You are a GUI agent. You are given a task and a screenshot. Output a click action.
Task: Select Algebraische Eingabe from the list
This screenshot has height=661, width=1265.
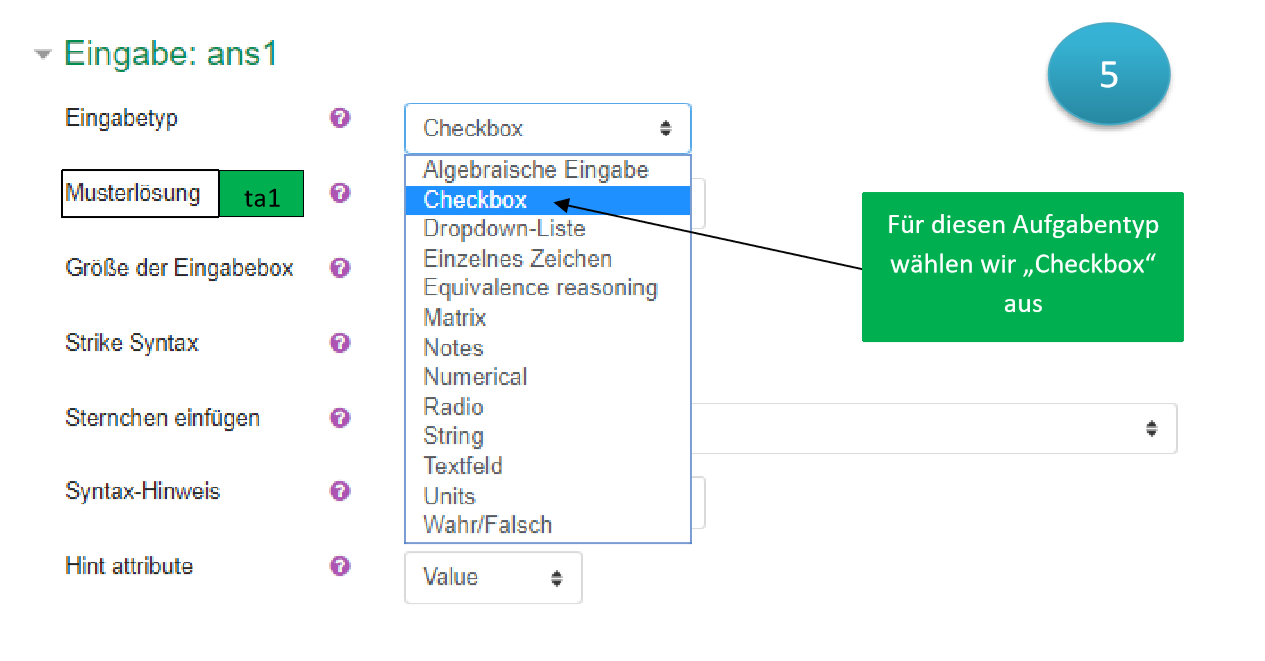click(535, 170)
